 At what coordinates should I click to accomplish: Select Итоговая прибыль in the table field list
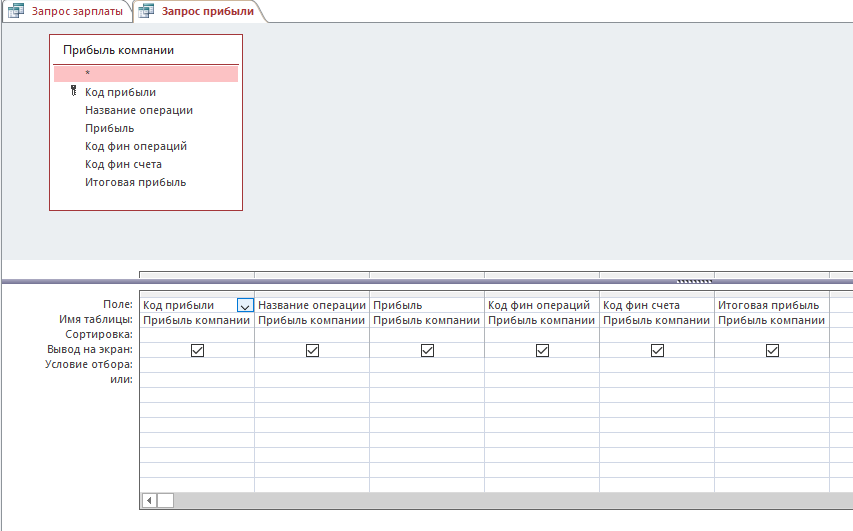pos(135,182)
